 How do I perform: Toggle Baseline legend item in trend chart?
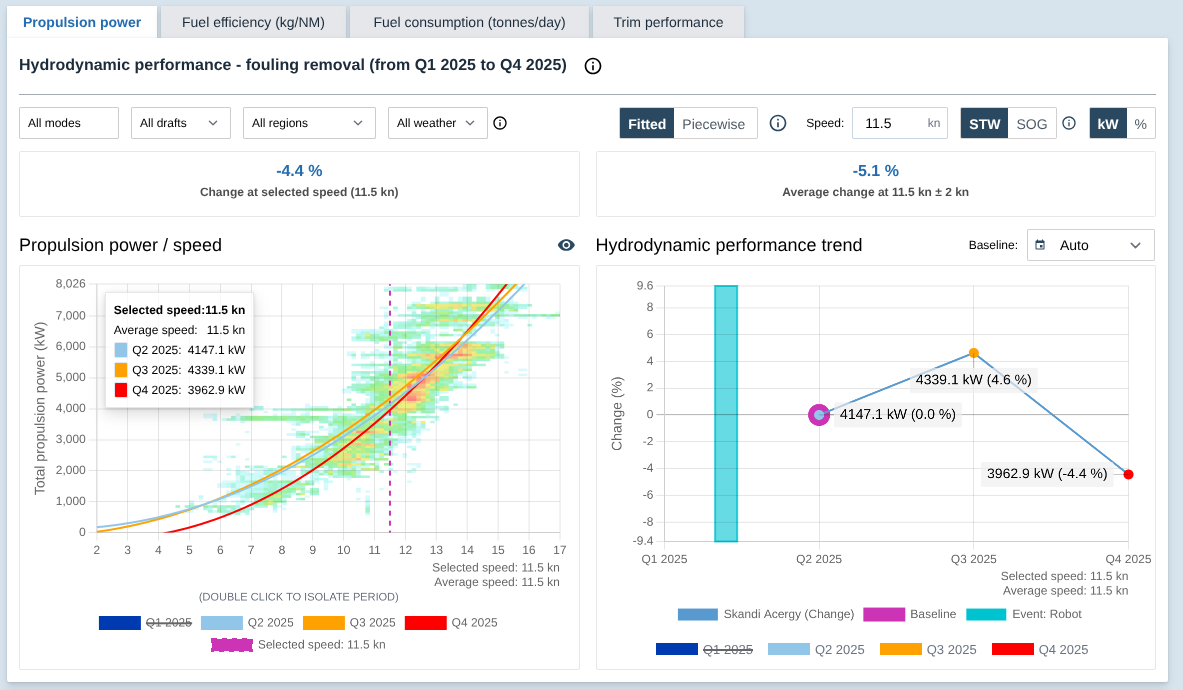909,615
